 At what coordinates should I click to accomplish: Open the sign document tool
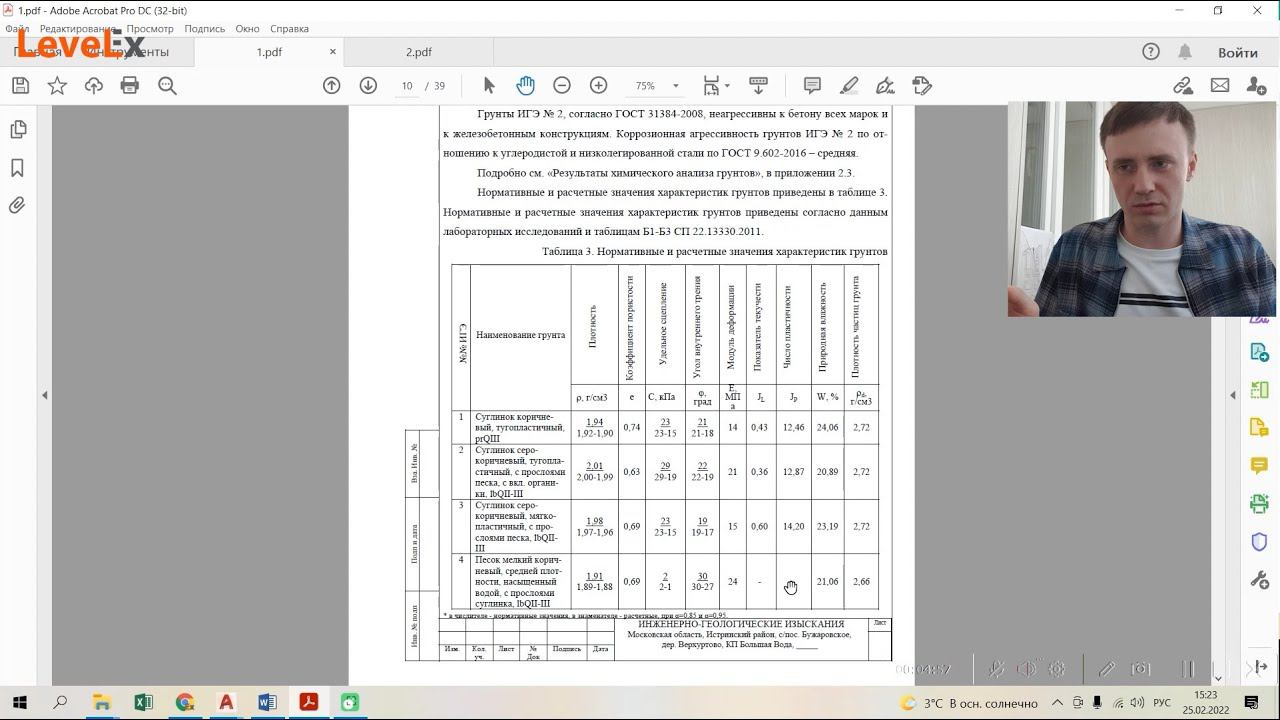pyautogui.click(x=885, y=86)
